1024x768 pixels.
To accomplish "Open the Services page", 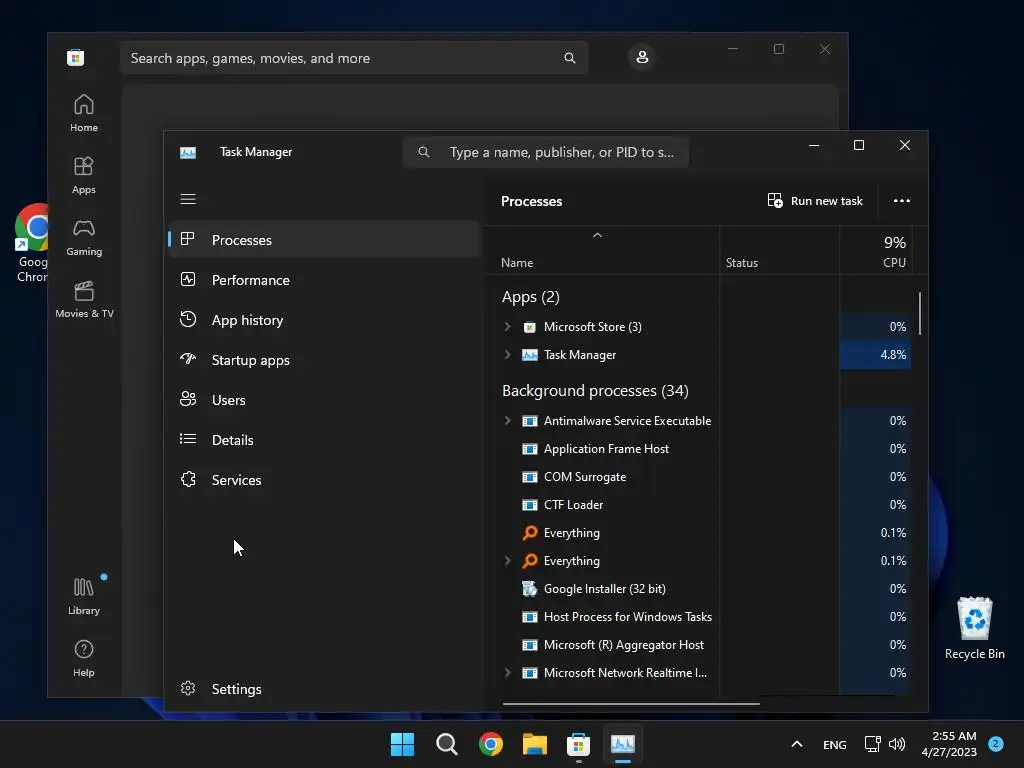I will tap(325, 480).
